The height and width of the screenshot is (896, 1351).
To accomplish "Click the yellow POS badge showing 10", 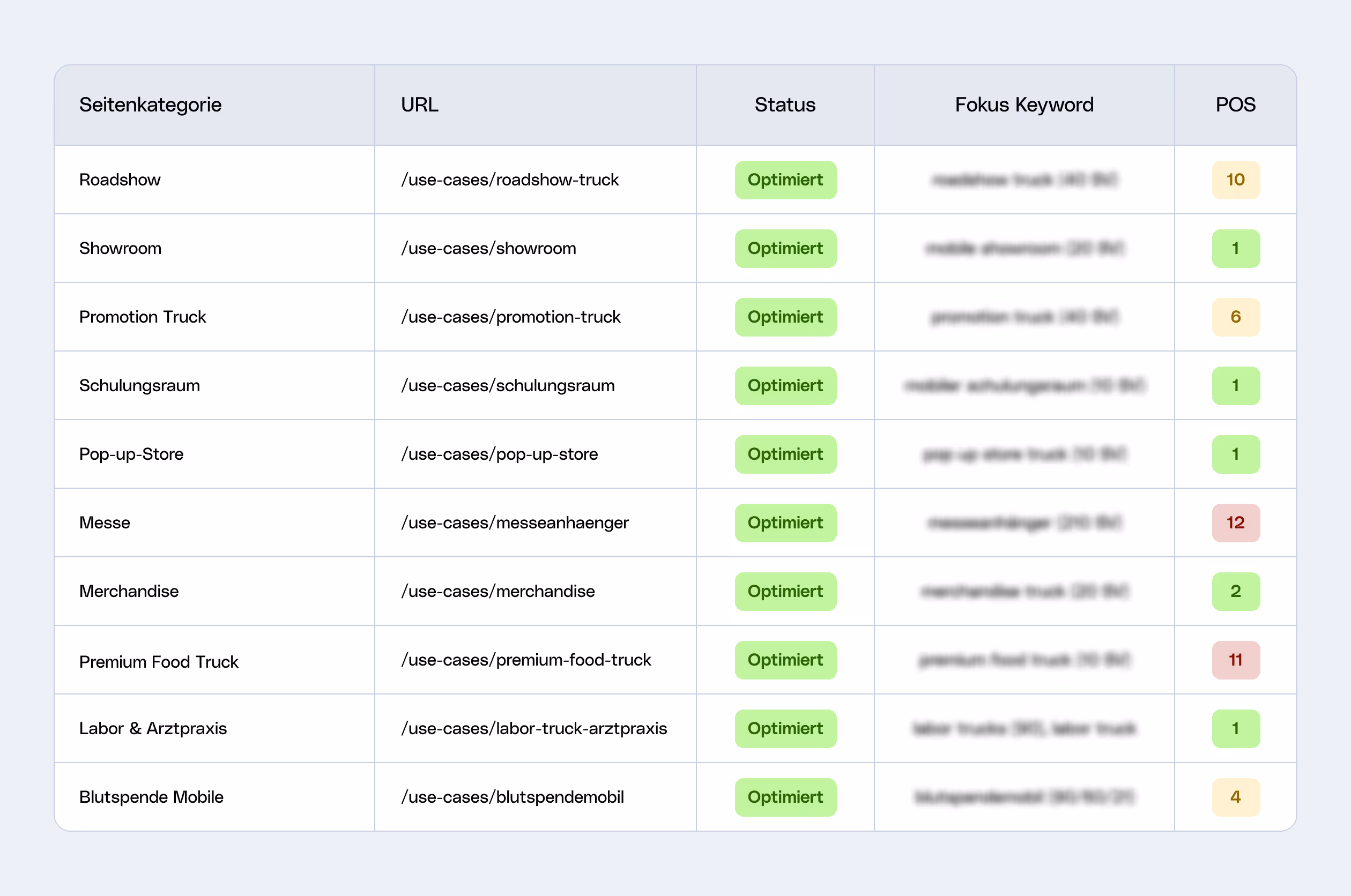I will coord(1236,180).
